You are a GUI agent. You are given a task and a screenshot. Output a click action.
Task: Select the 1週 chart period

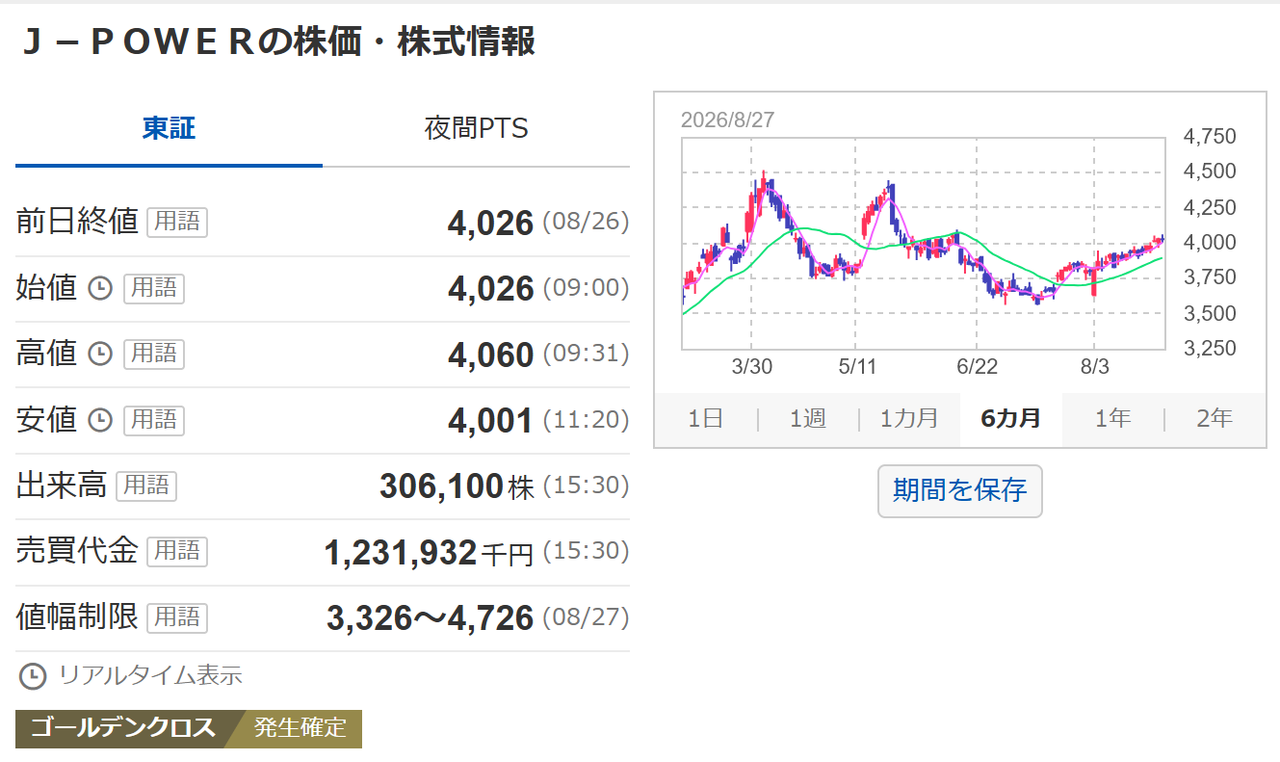pyautogui.click(x=808, y=419)
